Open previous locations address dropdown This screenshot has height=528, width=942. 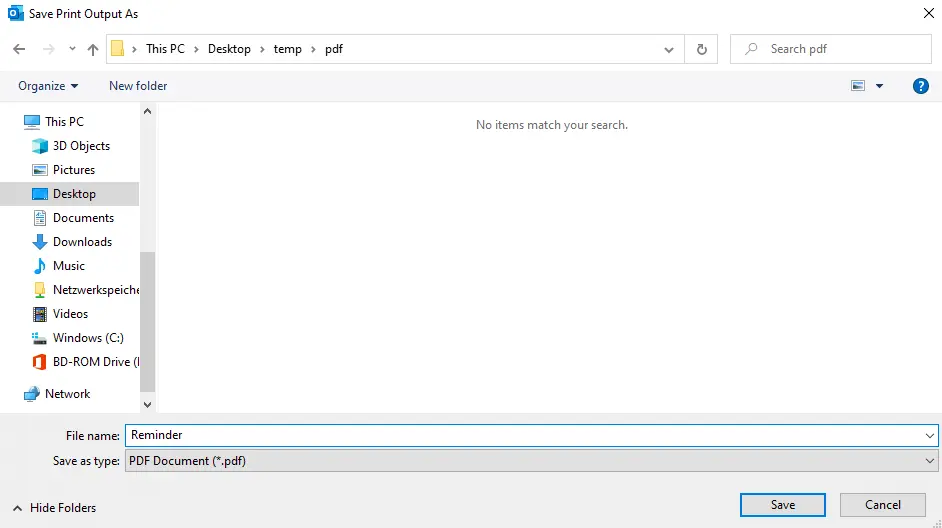(669, 49)
